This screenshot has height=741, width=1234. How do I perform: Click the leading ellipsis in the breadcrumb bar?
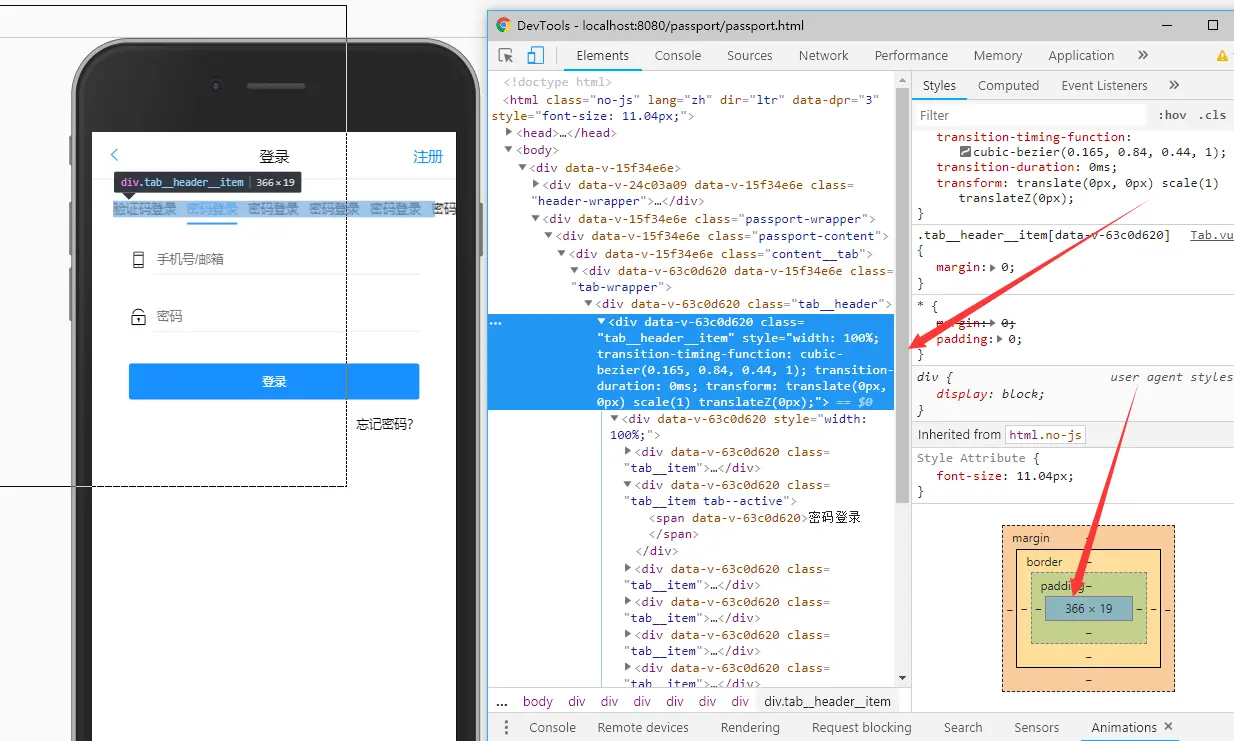pyautogui.click(x=502, y=702)
